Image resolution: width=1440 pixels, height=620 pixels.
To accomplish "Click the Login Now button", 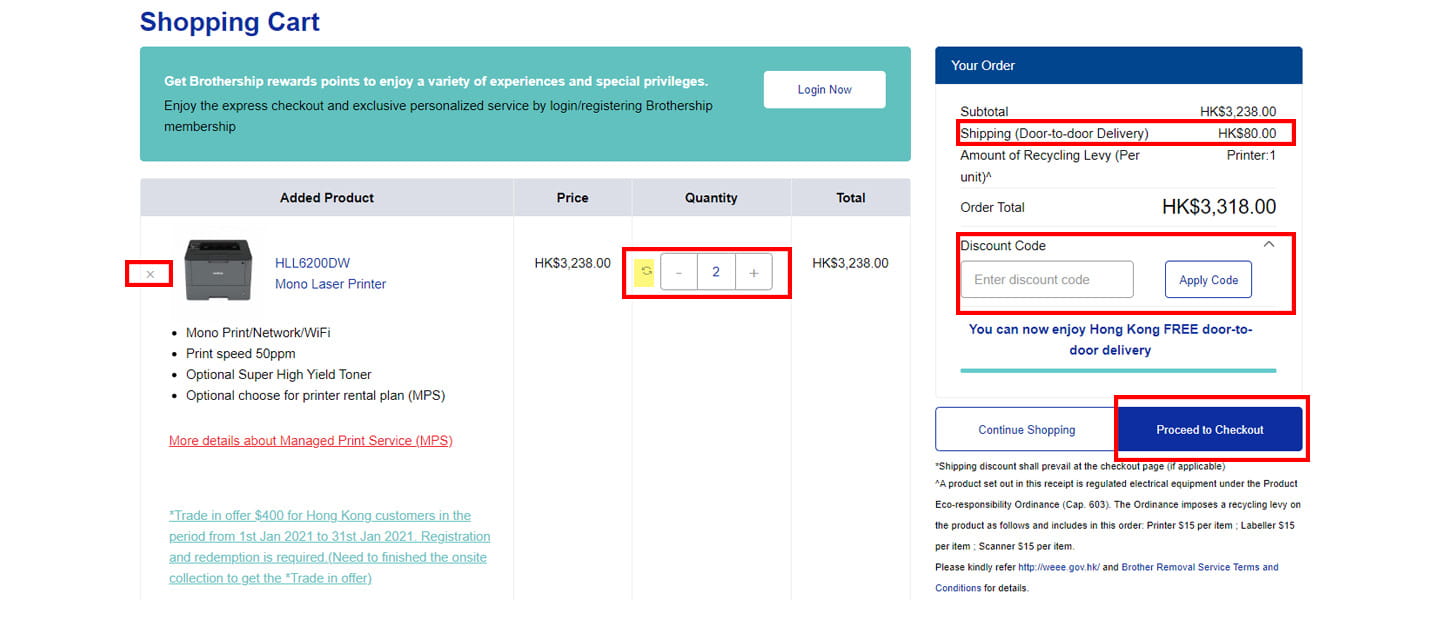I will (824, 89).
